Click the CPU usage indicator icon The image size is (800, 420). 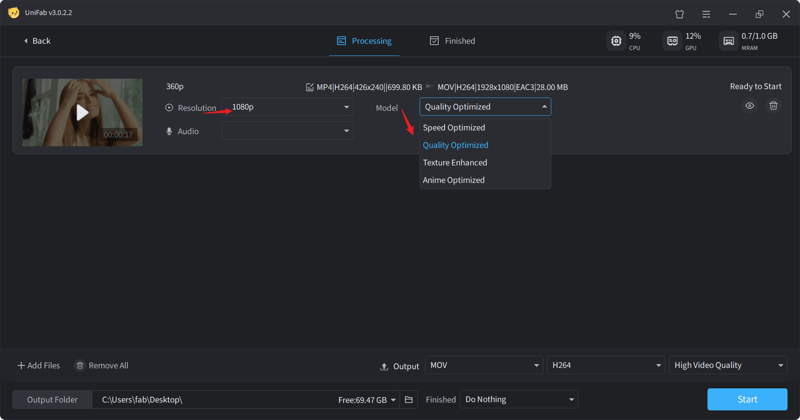click(616, 41)
